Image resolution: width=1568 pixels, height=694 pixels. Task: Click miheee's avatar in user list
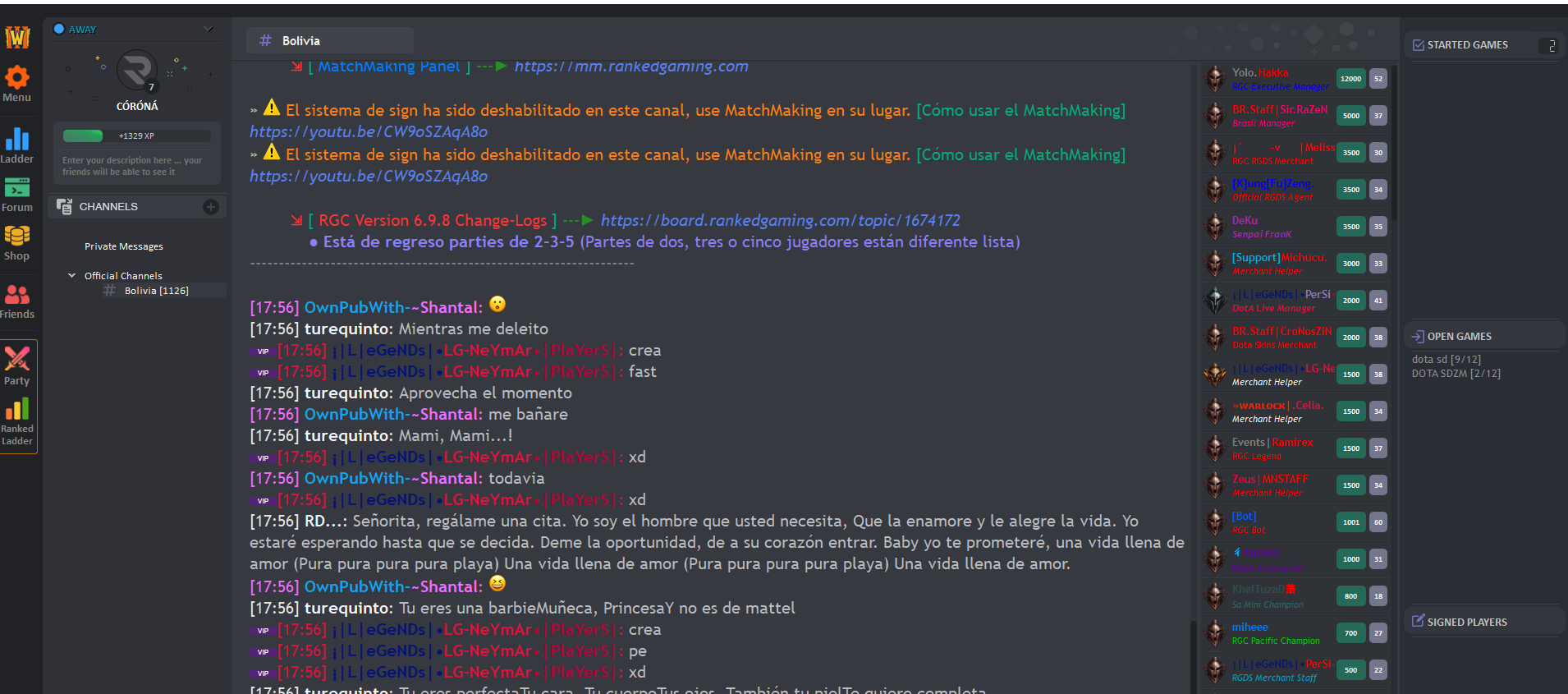[1215, 633]
